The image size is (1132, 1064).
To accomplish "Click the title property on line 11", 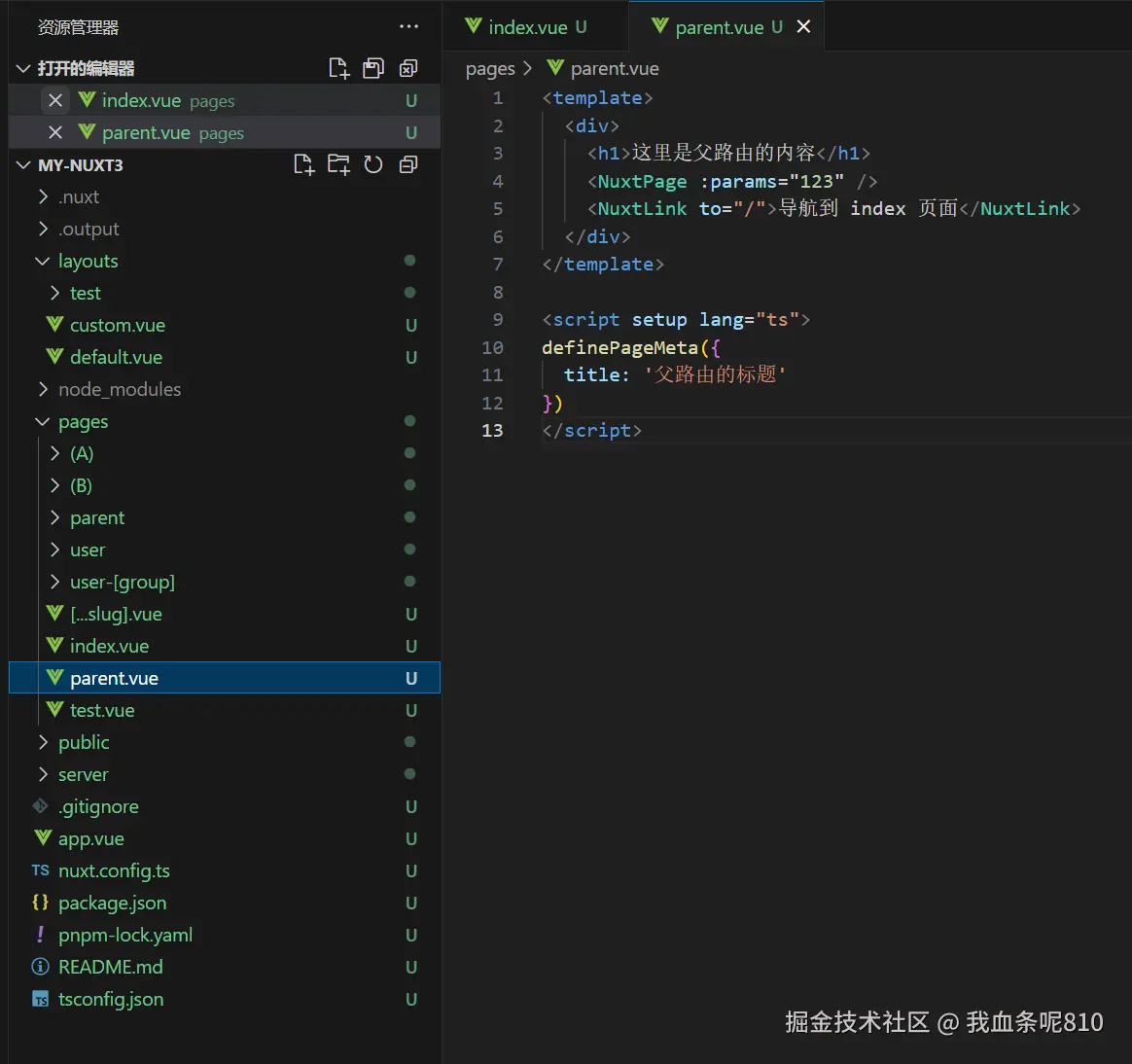I will tap(591, 375).
